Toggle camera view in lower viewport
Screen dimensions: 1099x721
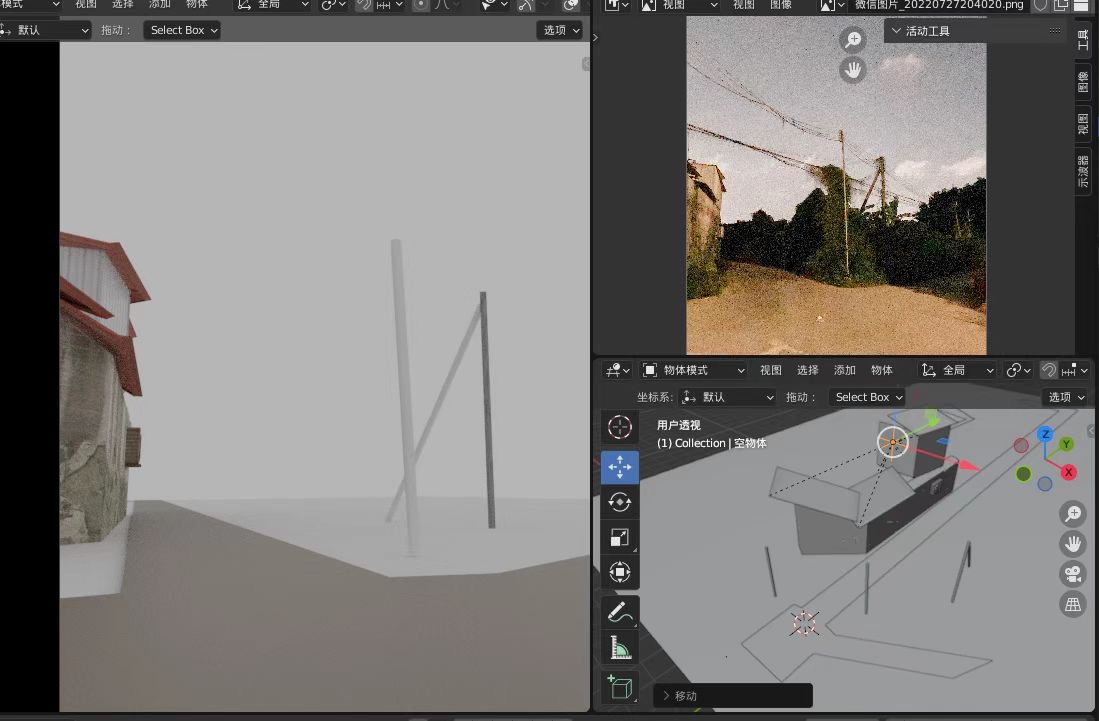(x=1073, y=574)
